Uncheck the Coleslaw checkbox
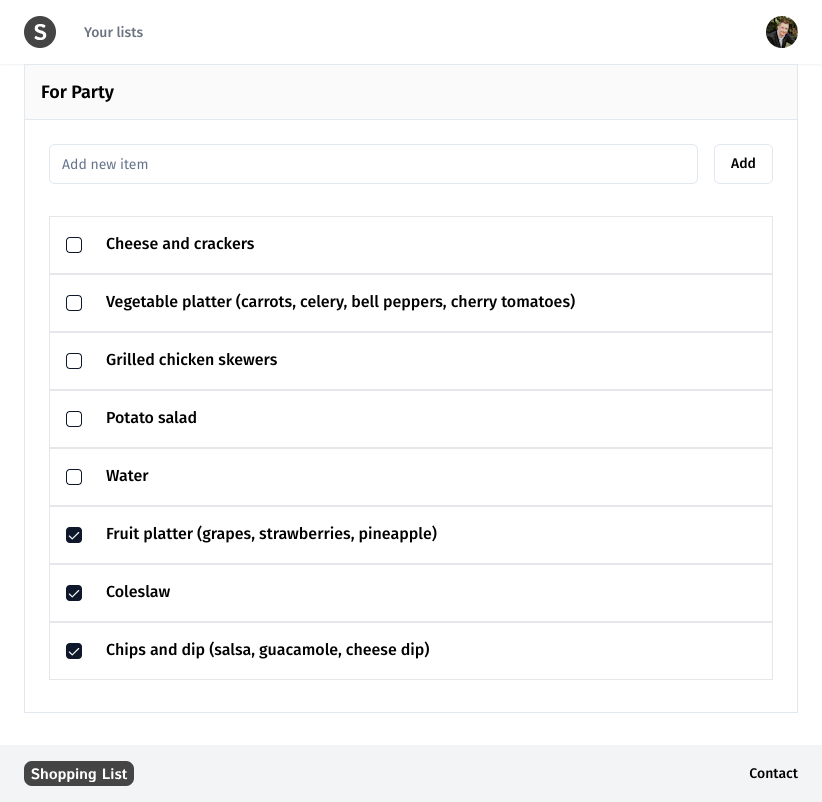This screenshot has width=822, height=802. pos(74,593)
